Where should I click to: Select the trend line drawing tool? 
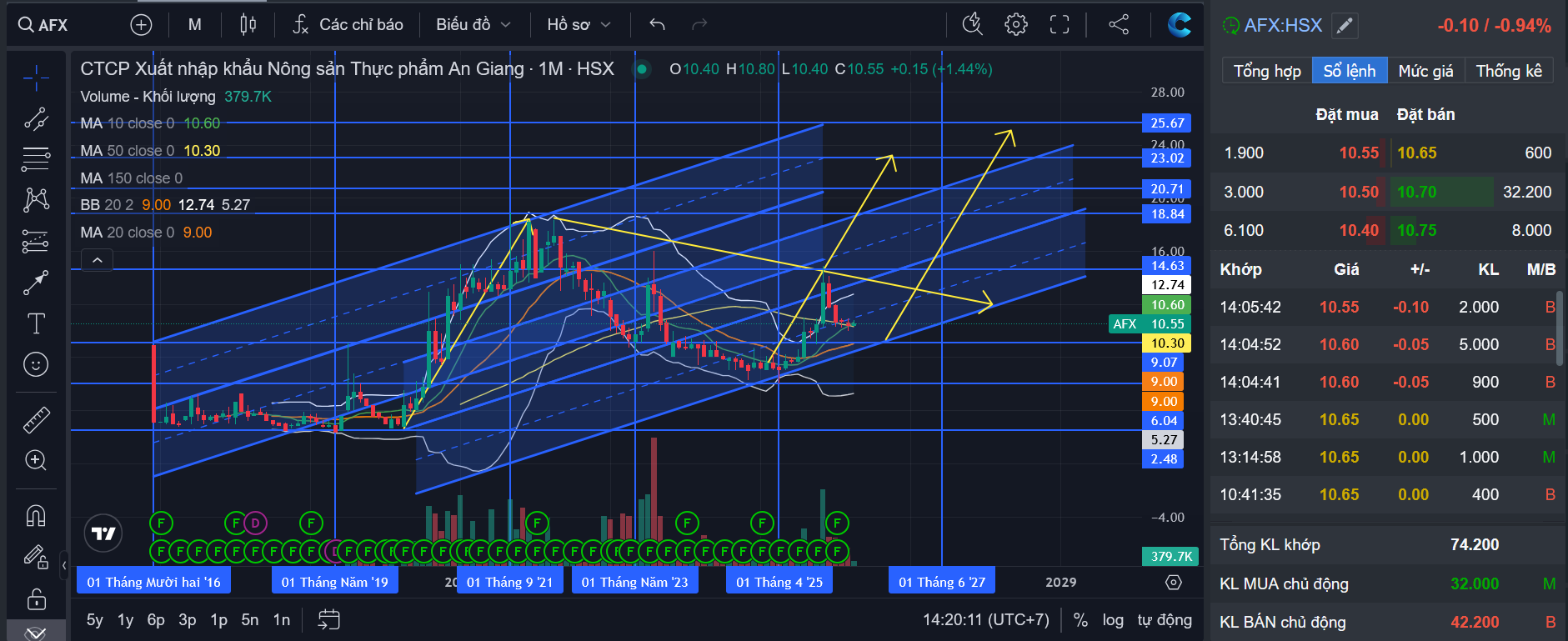[x=36, y=119]
